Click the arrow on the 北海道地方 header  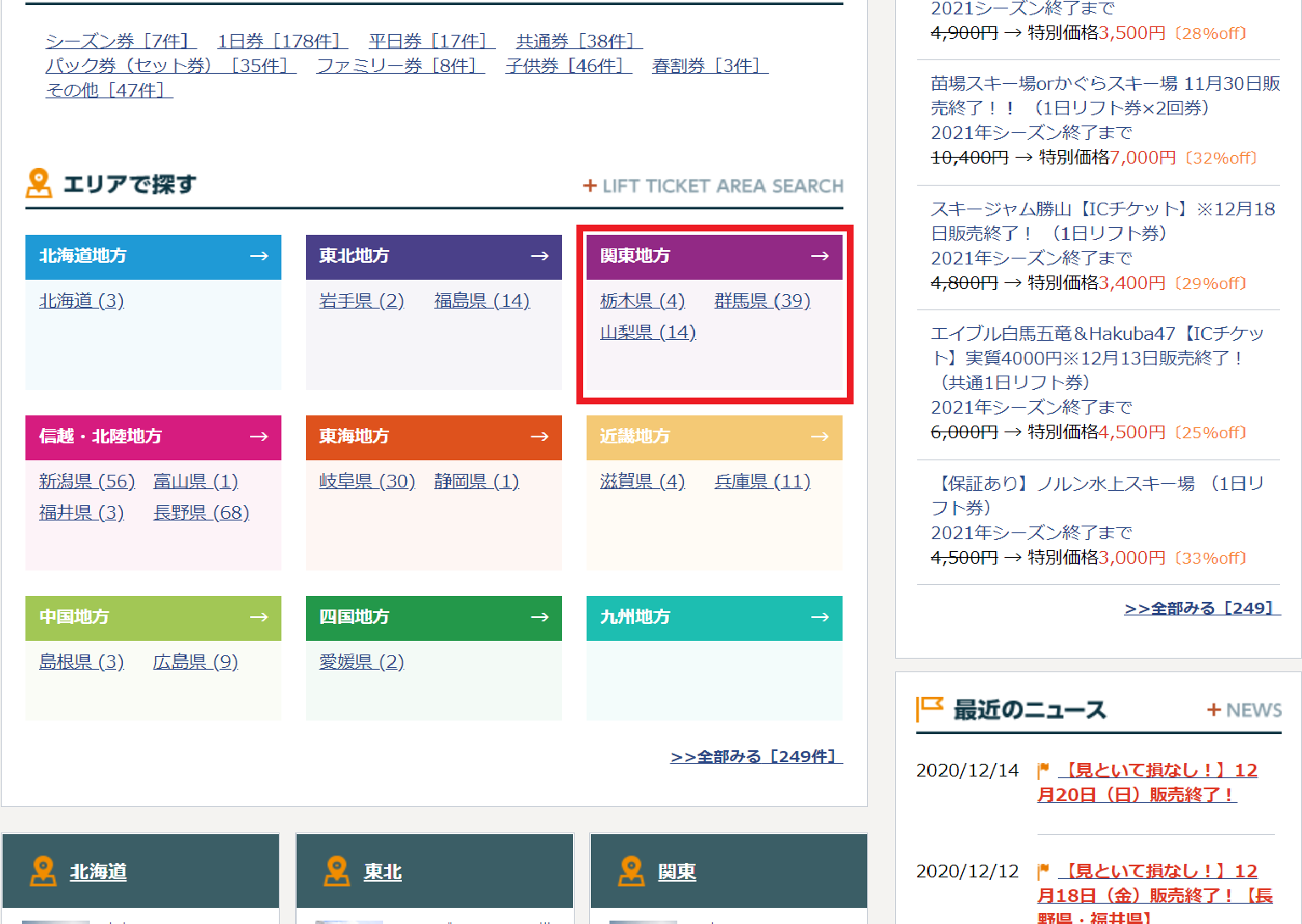pos(259,256)
